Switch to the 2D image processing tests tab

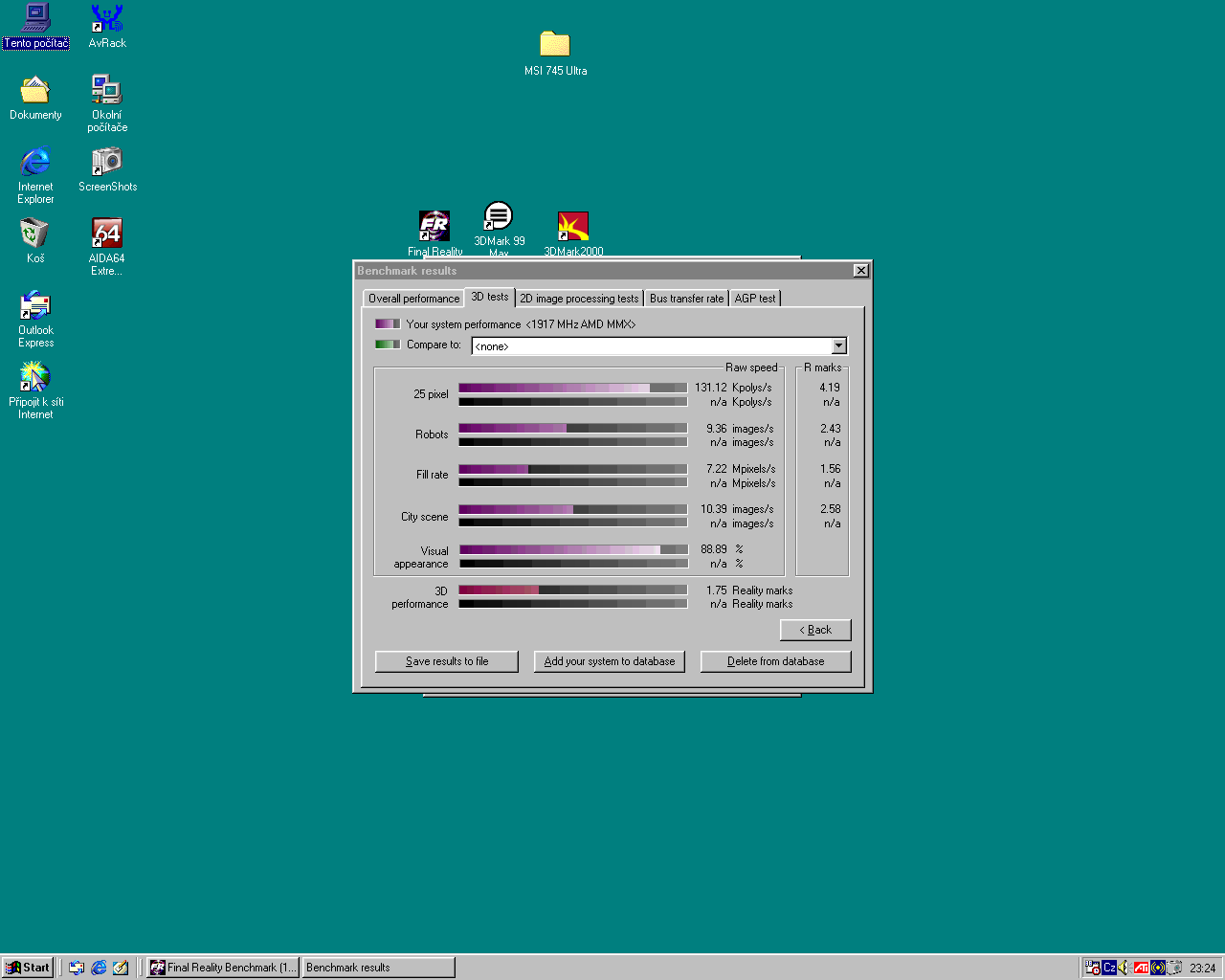(579, 299)
